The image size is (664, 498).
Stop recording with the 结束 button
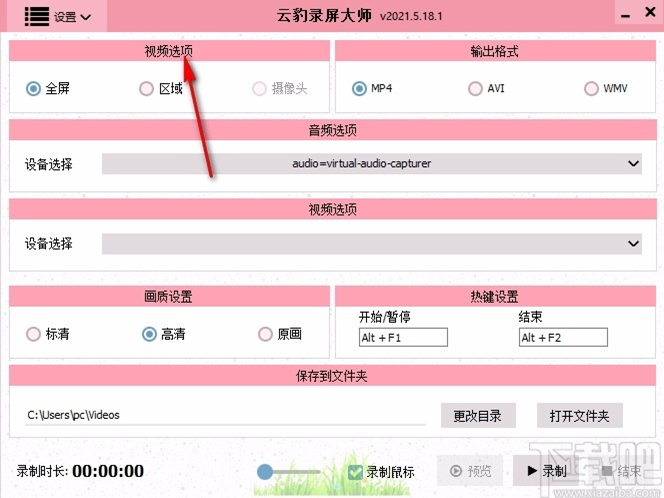tap(622, 471)
